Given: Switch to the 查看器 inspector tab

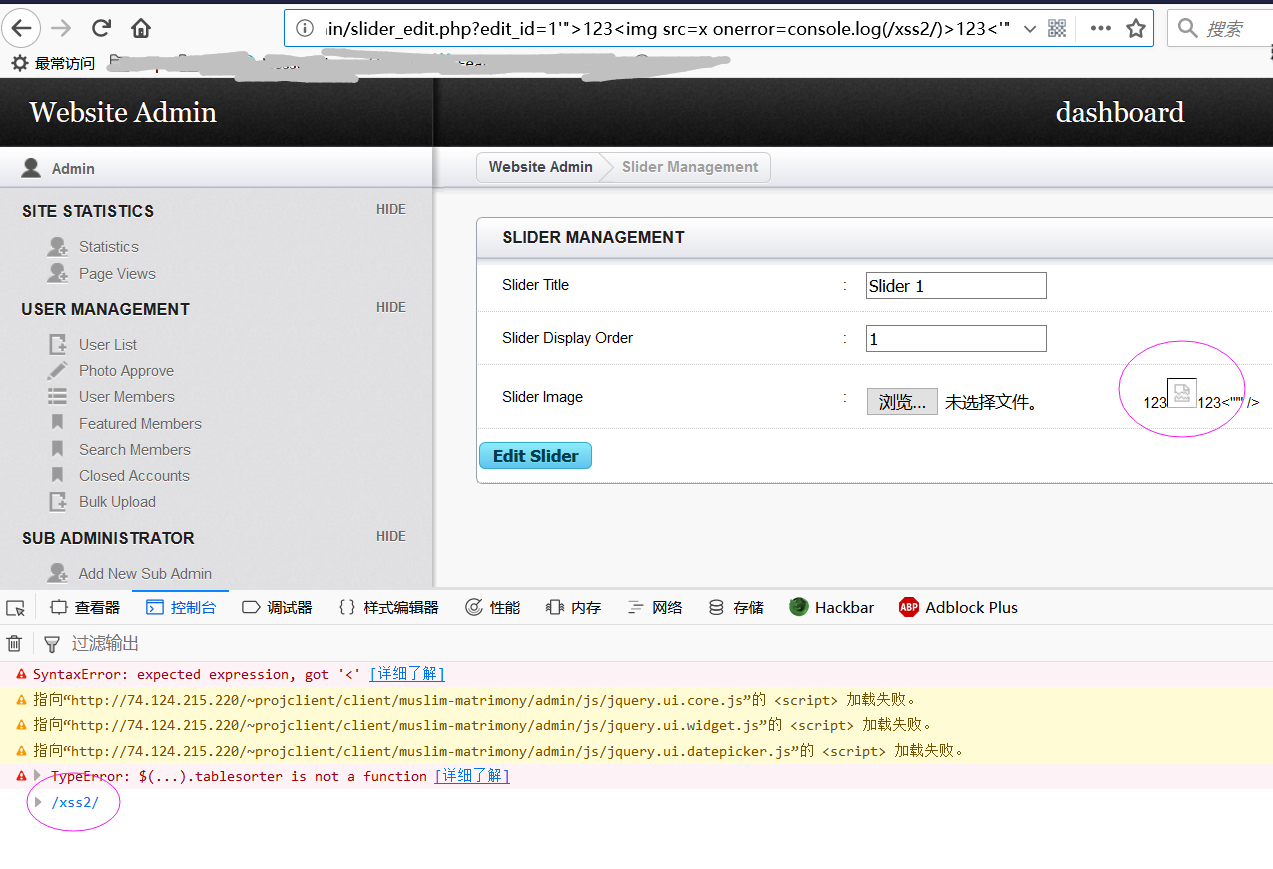Looking at the screenshot, I should [85, 607].
